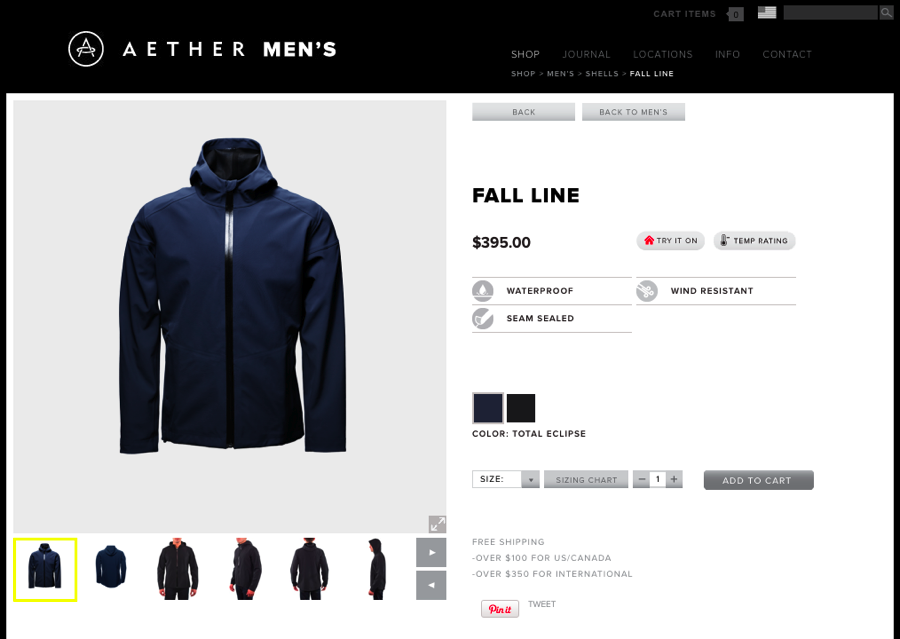Increase quantity with plus button

(x=674, y=479)
